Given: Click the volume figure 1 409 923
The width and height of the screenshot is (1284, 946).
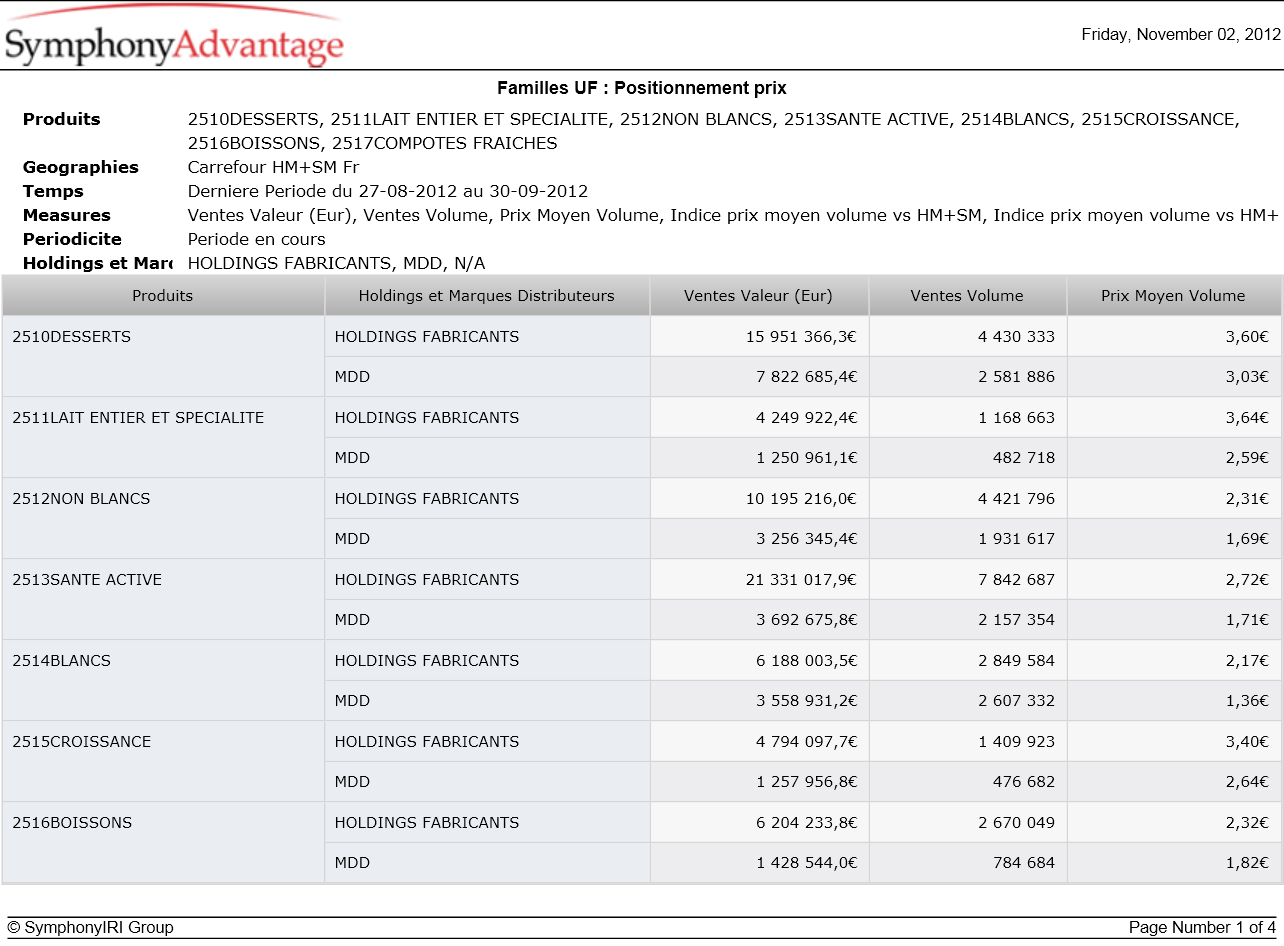Looking at the screenshot, I should (1016, 742).
